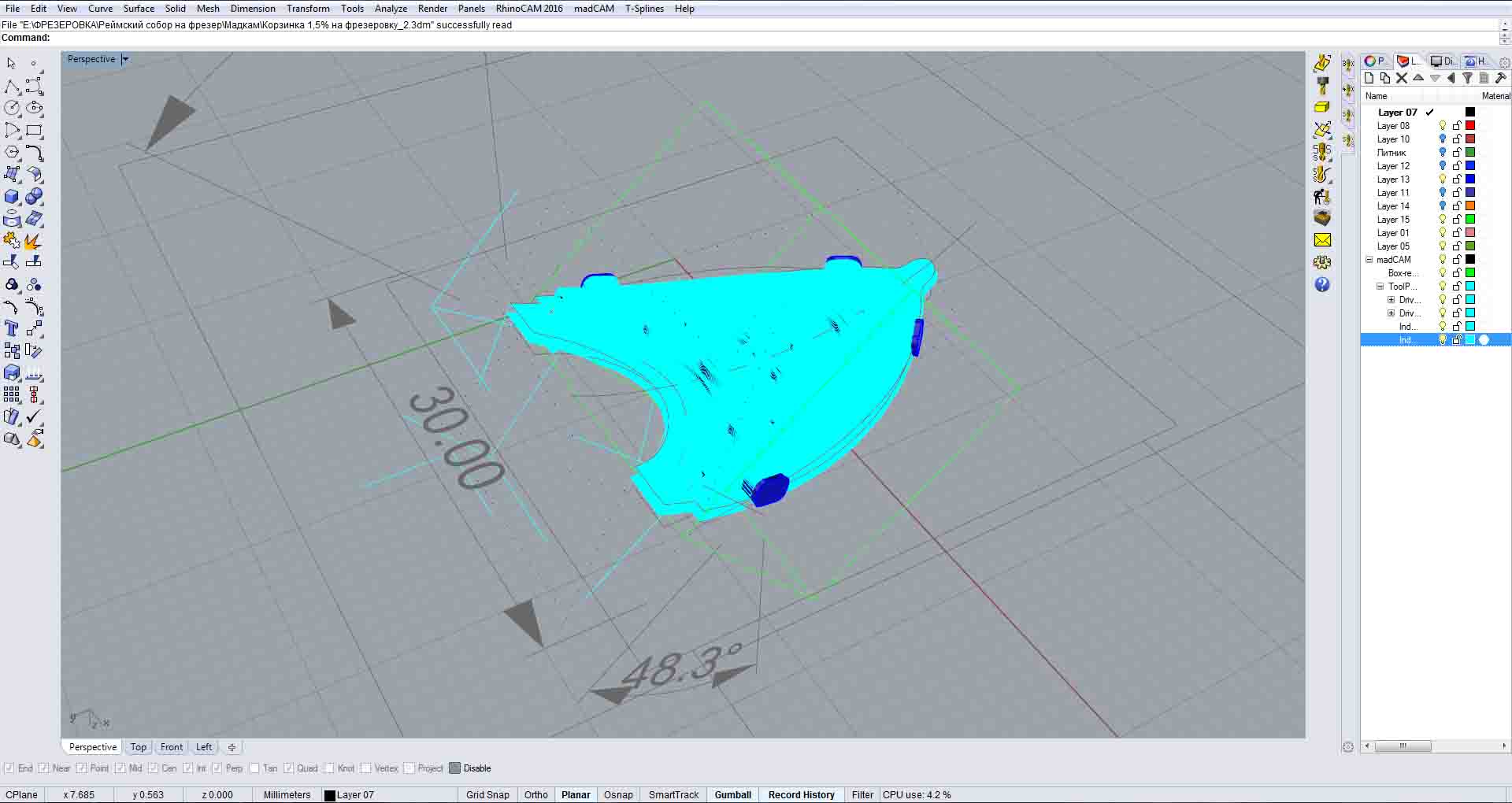Select the Explode tool icon

point(33,241)
